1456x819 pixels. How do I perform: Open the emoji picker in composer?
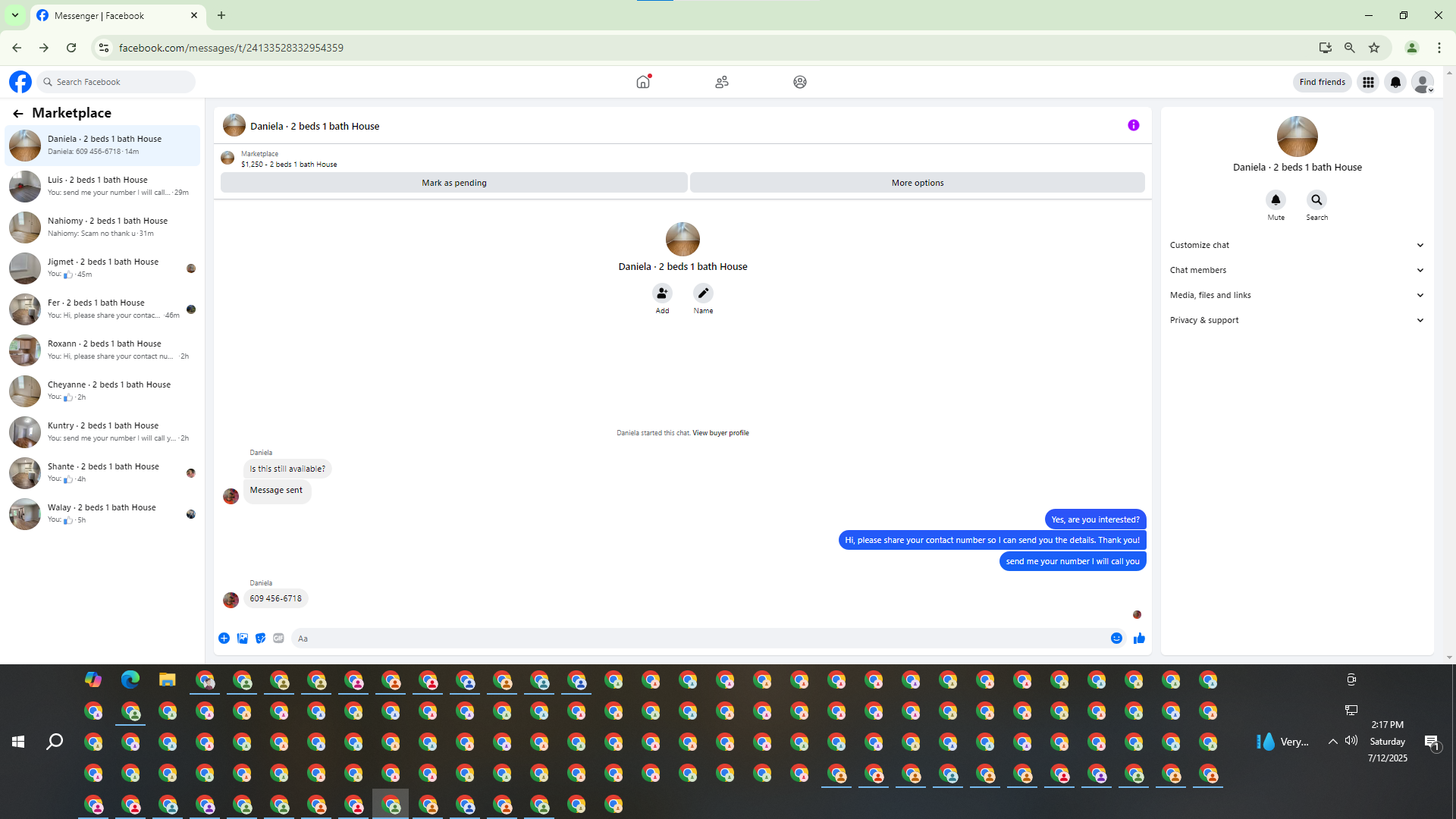point(1116,639)
